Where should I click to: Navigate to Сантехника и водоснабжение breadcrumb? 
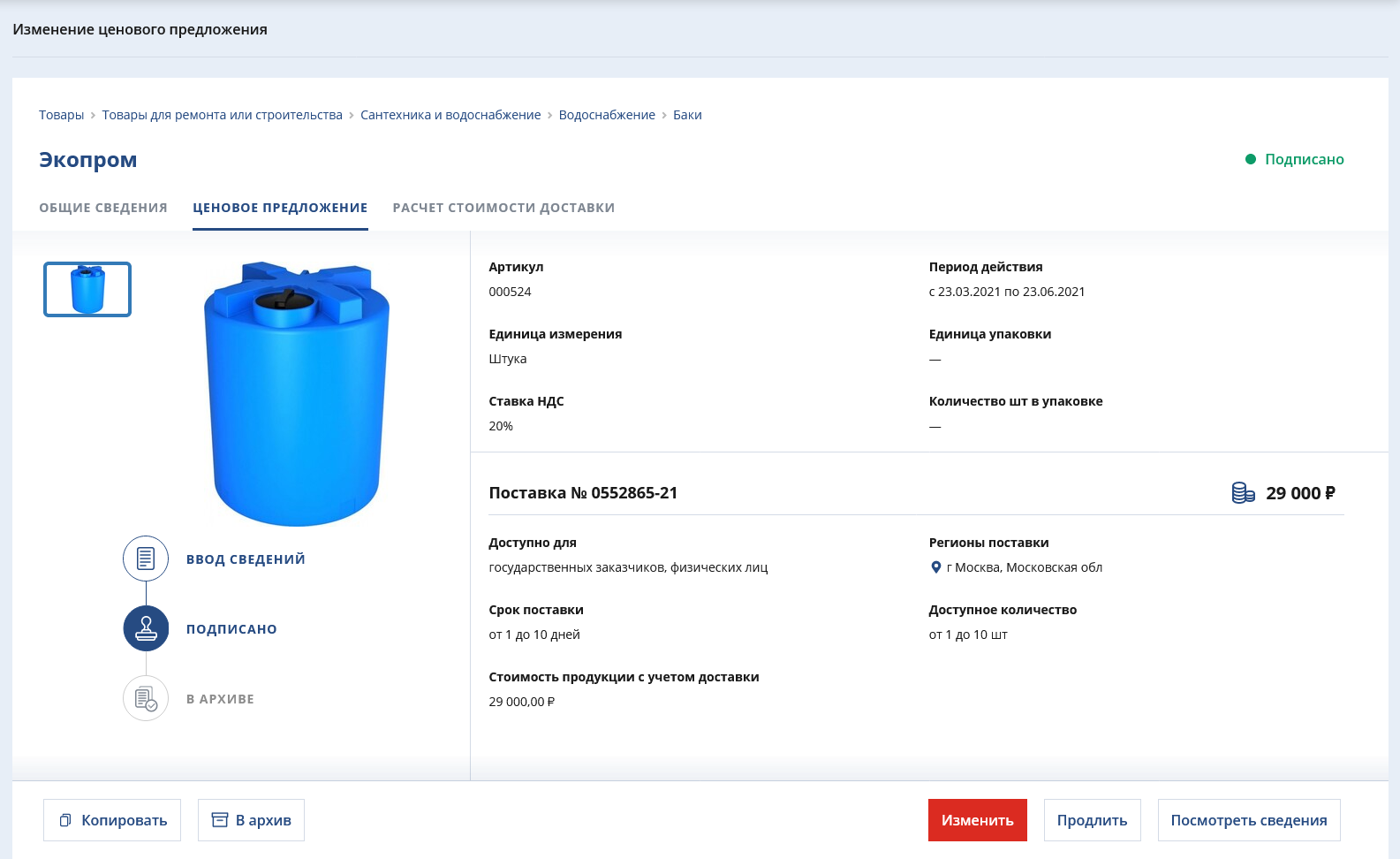pyautogui.click(x=450, y=115)
